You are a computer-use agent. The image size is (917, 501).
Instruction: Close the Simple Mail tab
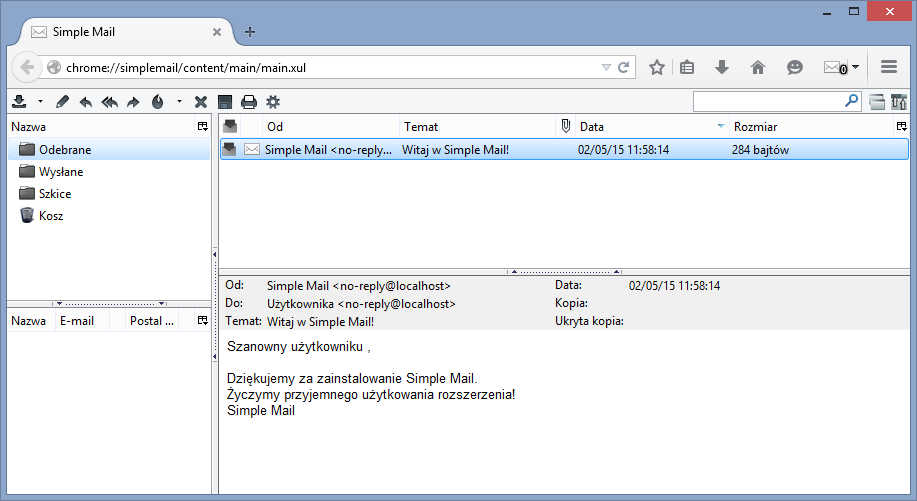click(216, 32)
